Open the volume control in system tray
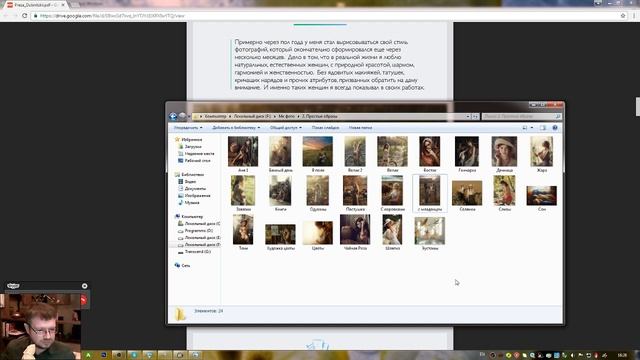 point(572,356)
